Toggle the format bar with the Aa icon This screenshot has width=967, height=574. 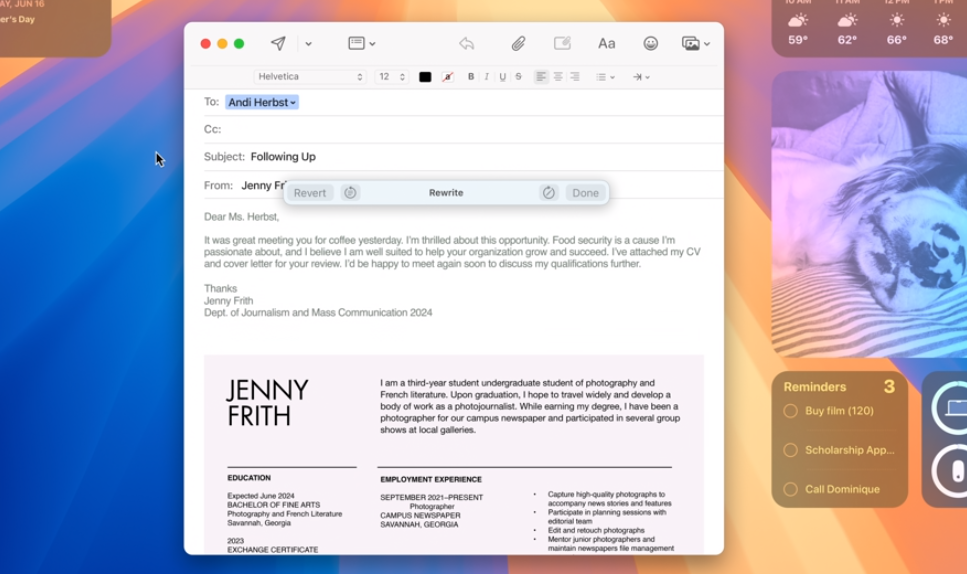606,43
